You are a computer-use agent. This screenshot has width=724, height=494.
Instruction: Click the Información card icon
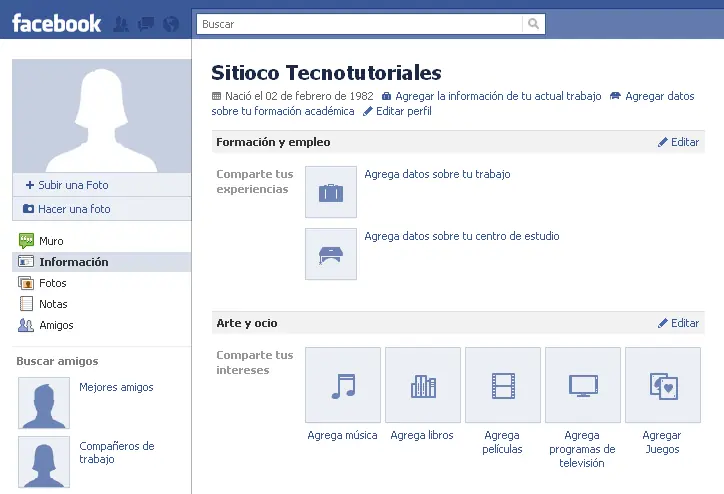[26, 261]
